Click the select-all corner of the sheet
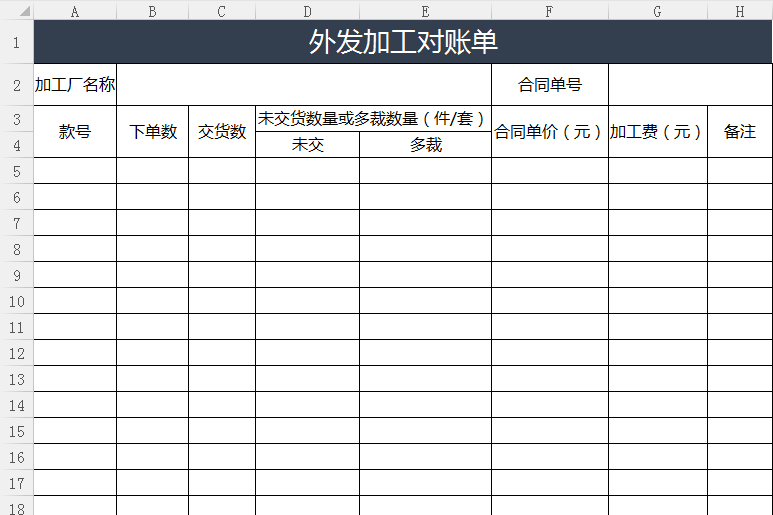773x515 pixels. (16, 11)
